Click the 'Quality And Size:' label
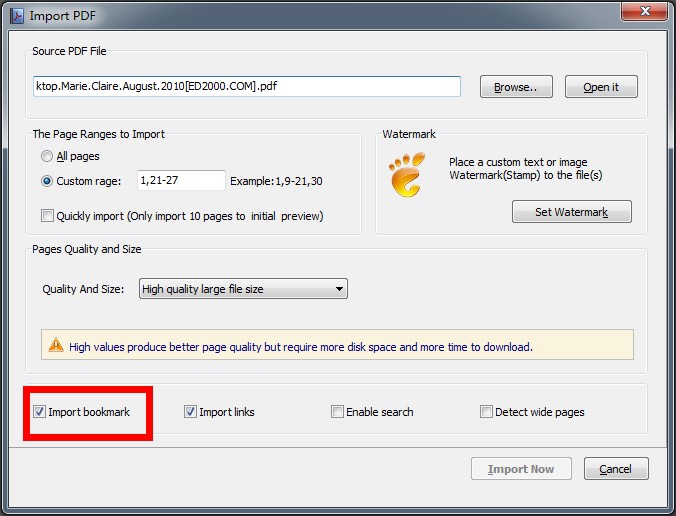The height and width of the screenshot is (516, 676). click(83, 289)
